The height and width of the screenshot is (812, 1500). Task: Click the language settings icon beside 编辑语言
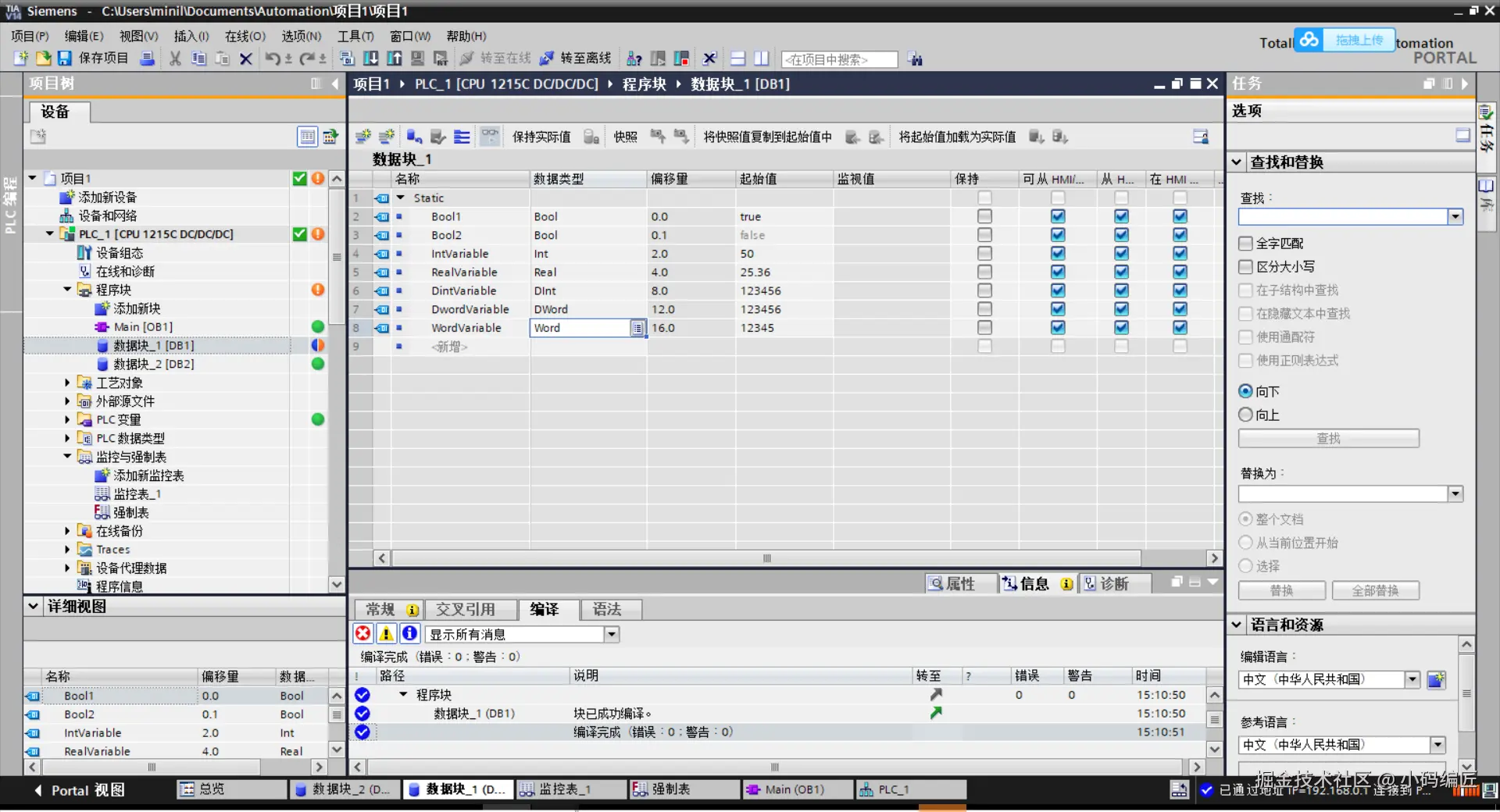(1436, 679)
